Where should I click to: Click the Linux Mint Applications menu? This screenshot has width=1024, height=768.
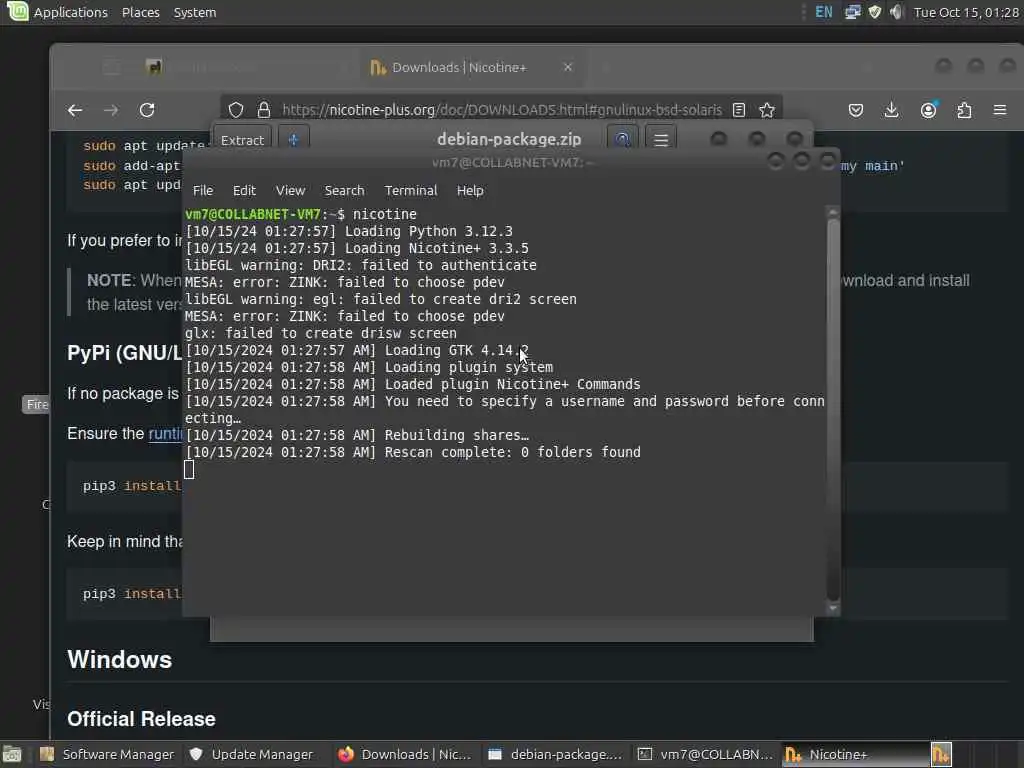pyautogui.click(x=57, y=12)
